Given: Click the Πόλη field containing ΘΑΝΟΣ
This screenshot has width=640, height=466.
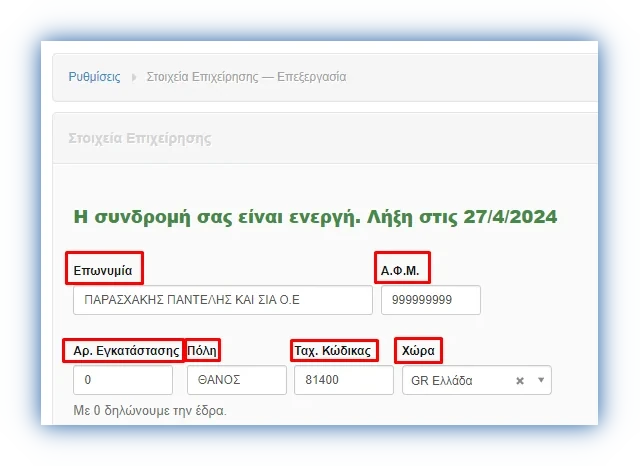Looking at the screenshot, I should point(237,380).
